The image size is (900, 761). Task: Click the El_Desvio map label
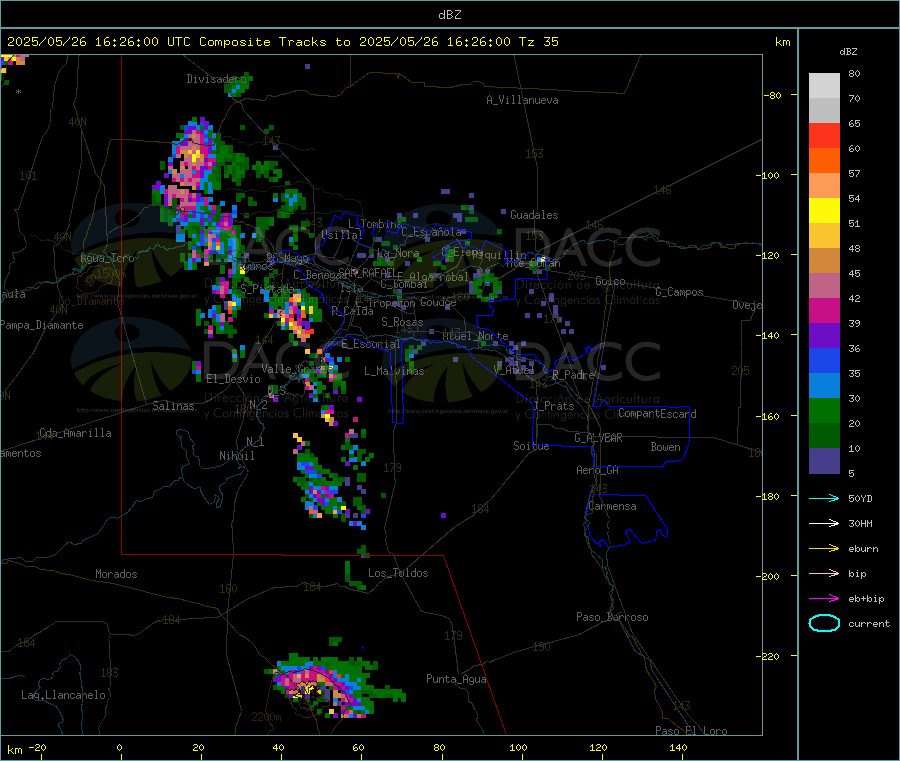click(x=234, y=379)
